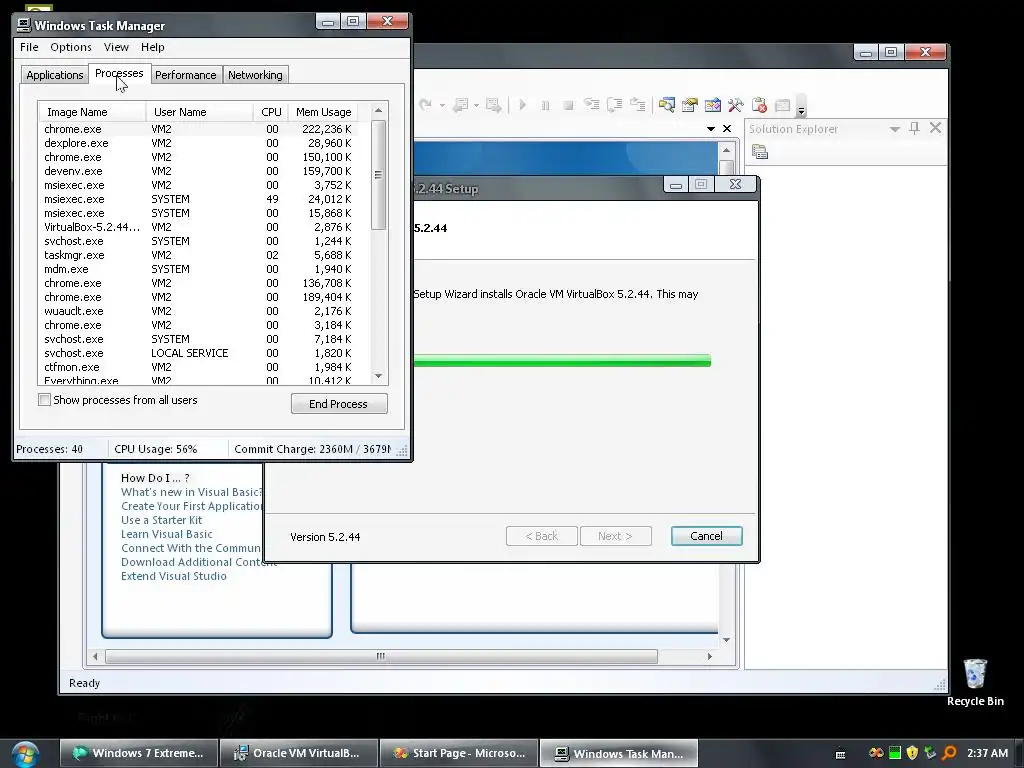Enable Show processes from all users checkbox

[x=44, y=400]
